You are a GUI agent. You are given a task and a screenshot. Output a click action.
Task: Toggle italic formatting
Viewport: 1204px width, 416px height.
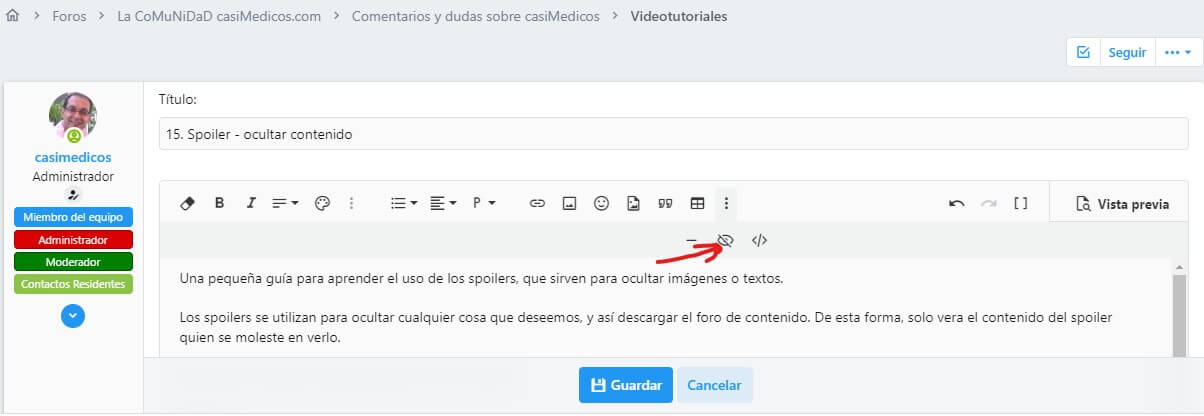point(251,203)
